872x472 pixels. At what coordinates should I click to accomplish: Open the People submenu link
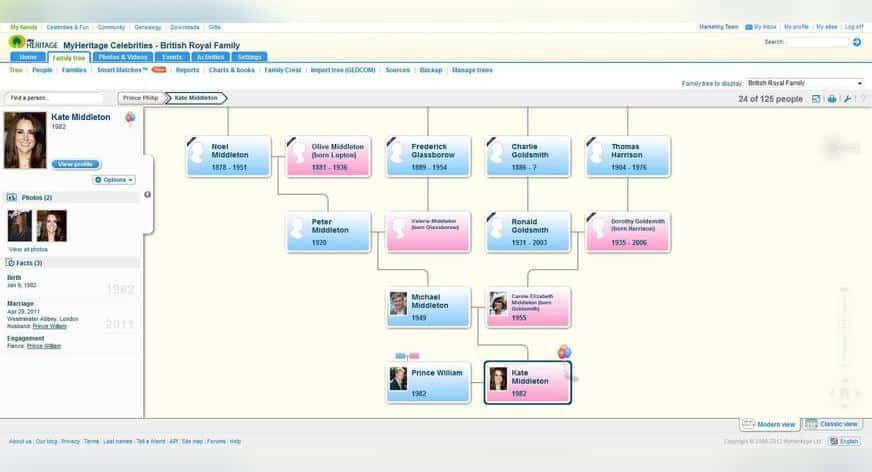[x=42, y=70]
